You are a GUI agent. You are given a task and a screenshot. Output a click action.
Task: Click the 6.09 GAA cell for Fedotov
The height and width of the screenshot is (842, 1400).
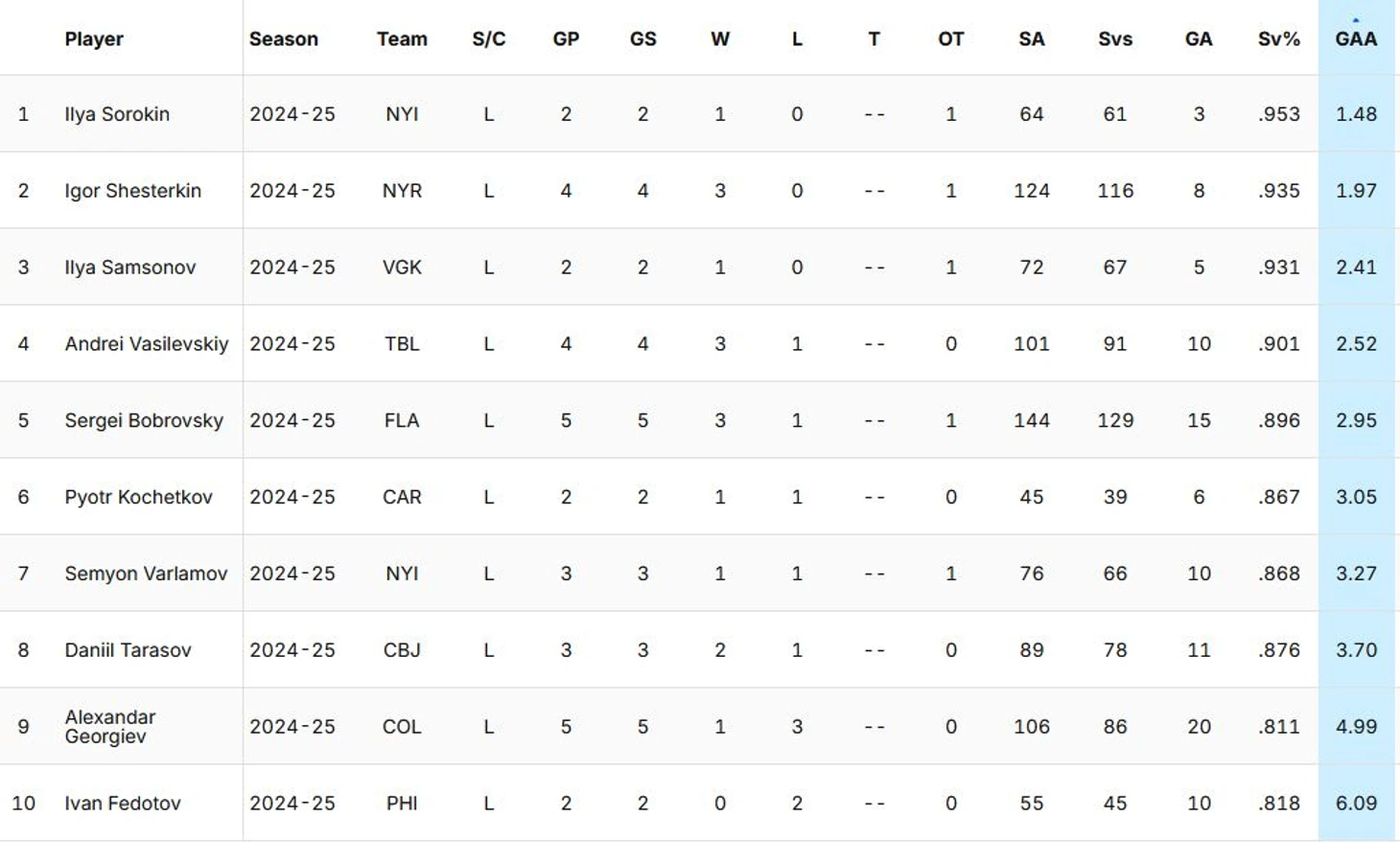(x=1356, y=804)
